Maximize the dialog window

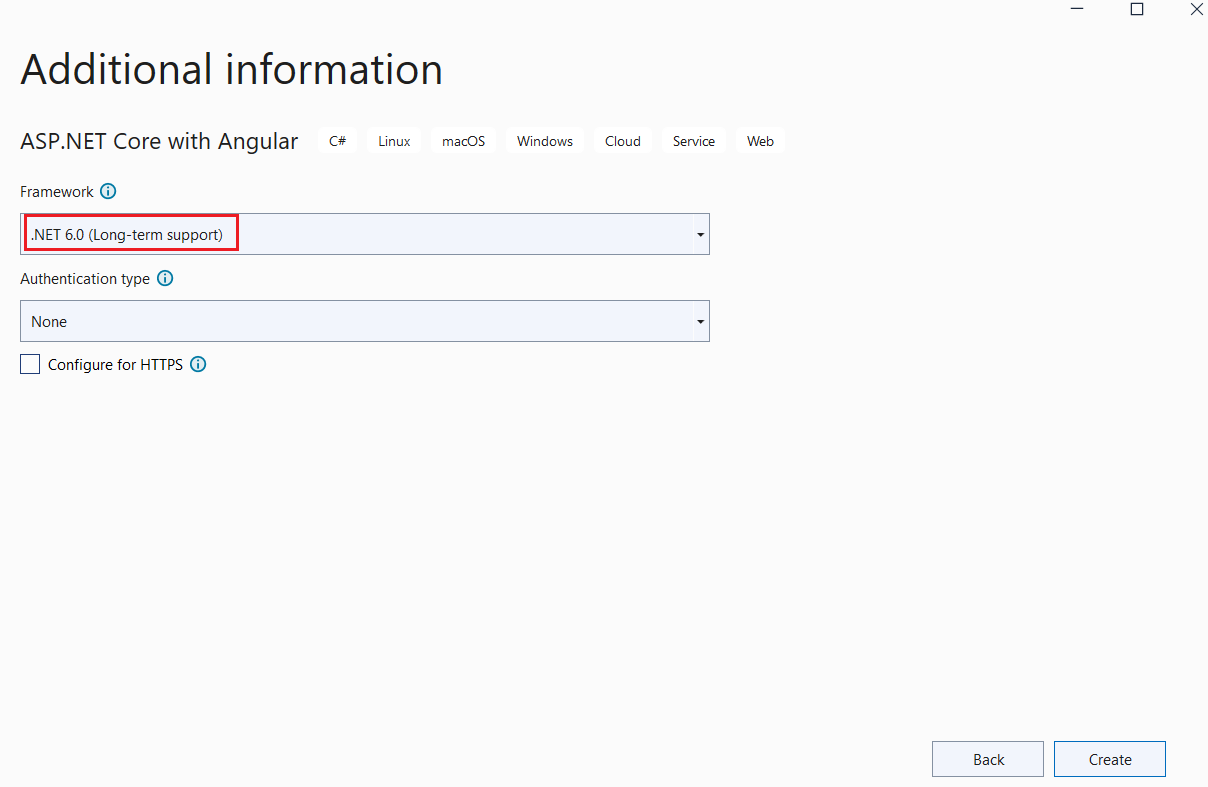(1137, 10)
